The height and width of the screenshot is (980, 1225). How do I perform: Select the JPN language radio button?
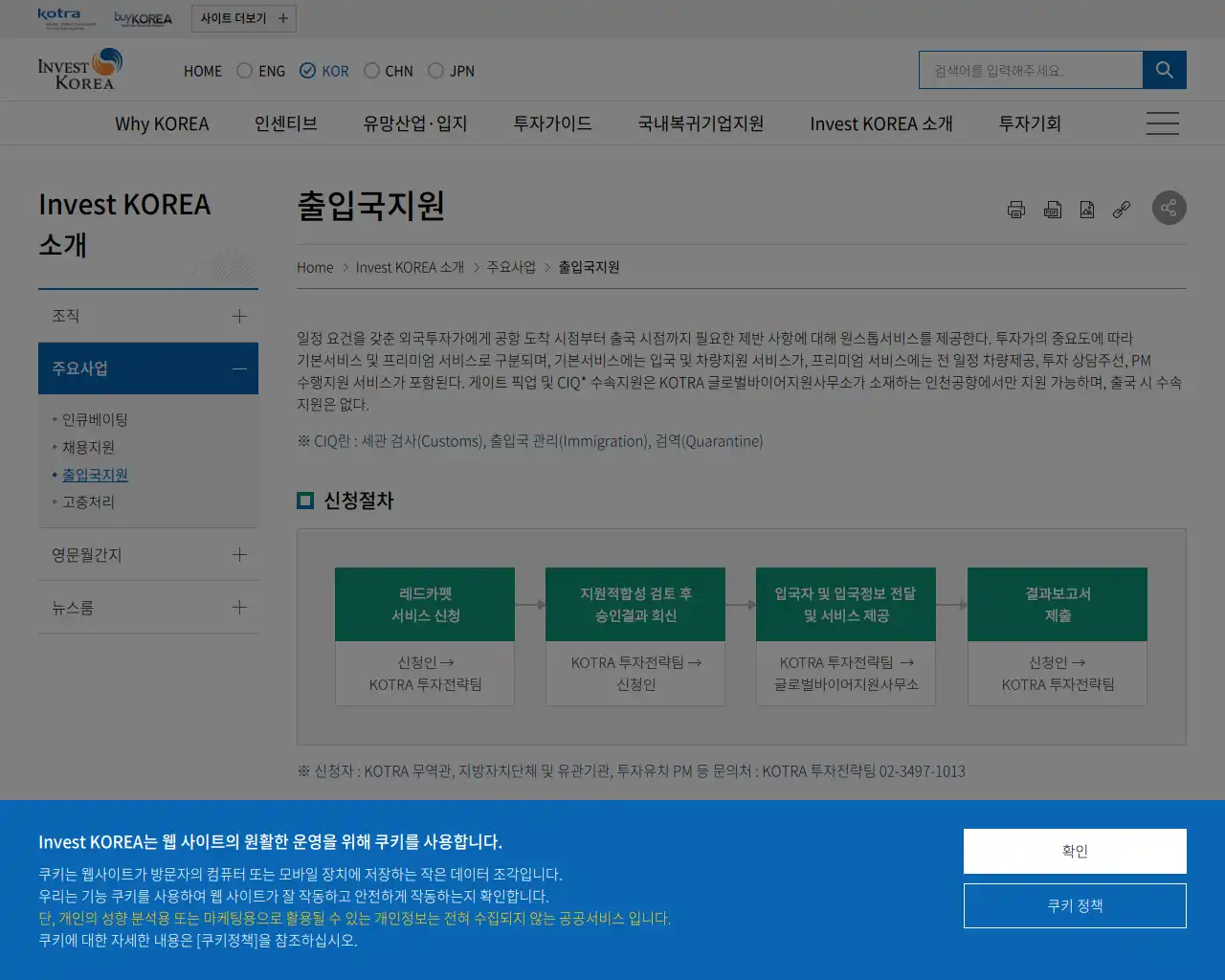tap(434, 70)
